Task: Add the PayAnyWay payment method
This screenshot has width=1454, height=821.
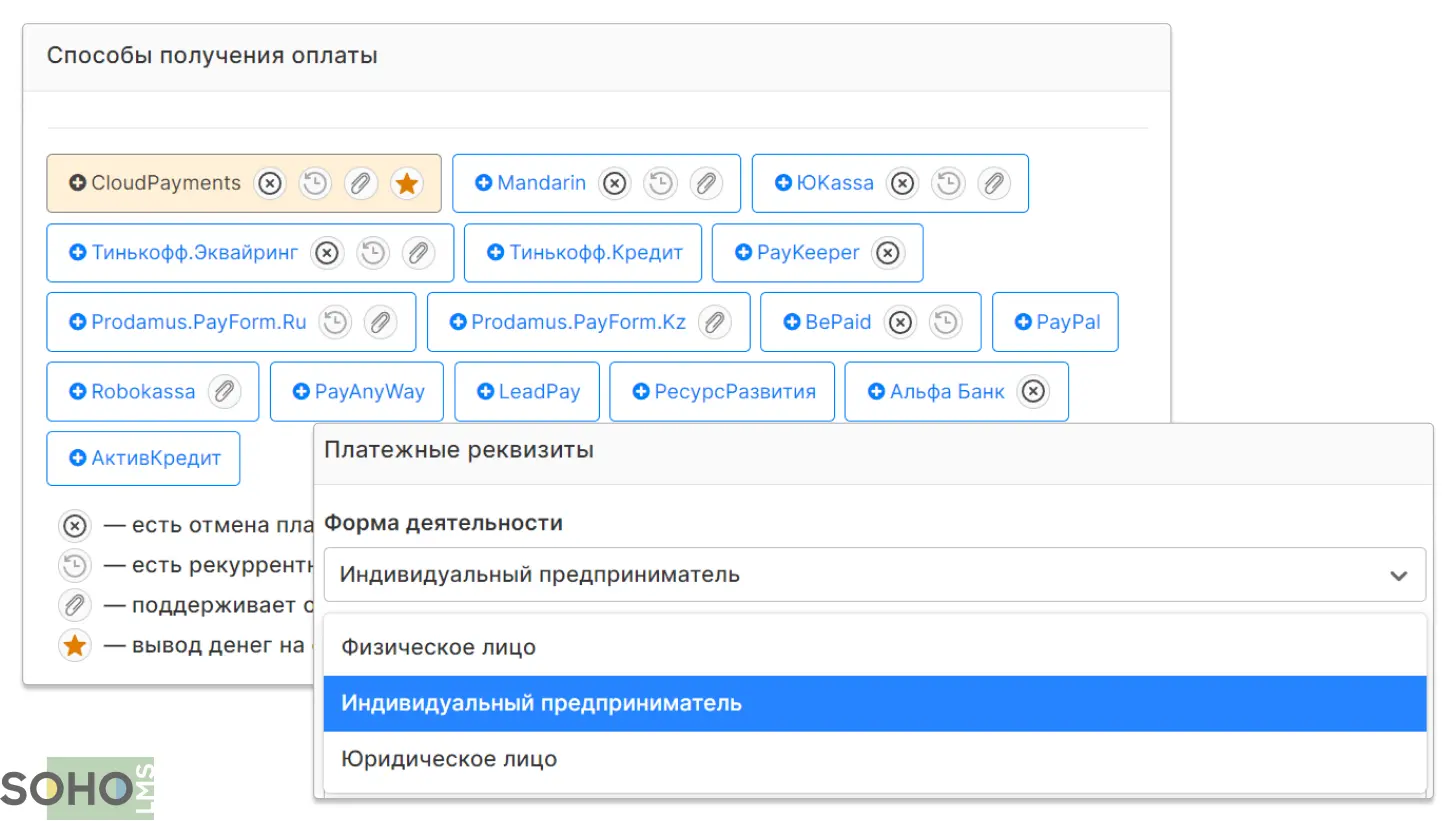Action: click(x=357, y=392)
